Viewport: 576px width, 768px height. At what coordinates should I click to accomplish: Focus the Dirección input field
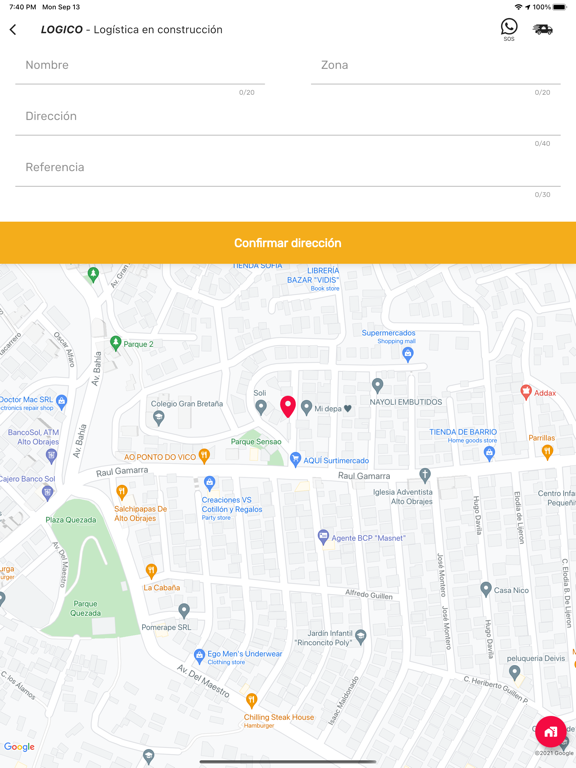288,120
